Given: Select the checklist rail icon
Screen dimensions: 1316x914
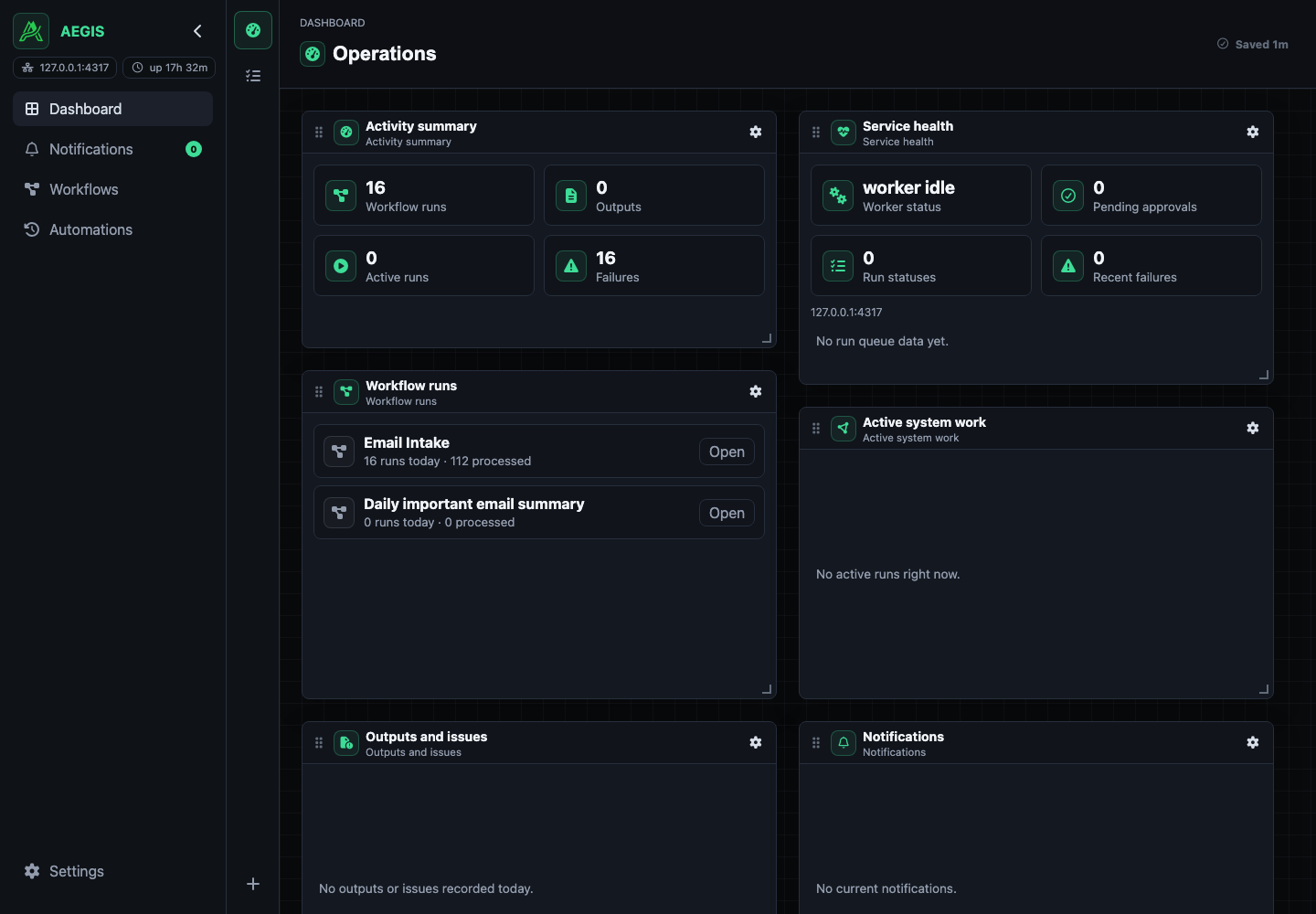Looking at the screenshot, I should (253, 76).
